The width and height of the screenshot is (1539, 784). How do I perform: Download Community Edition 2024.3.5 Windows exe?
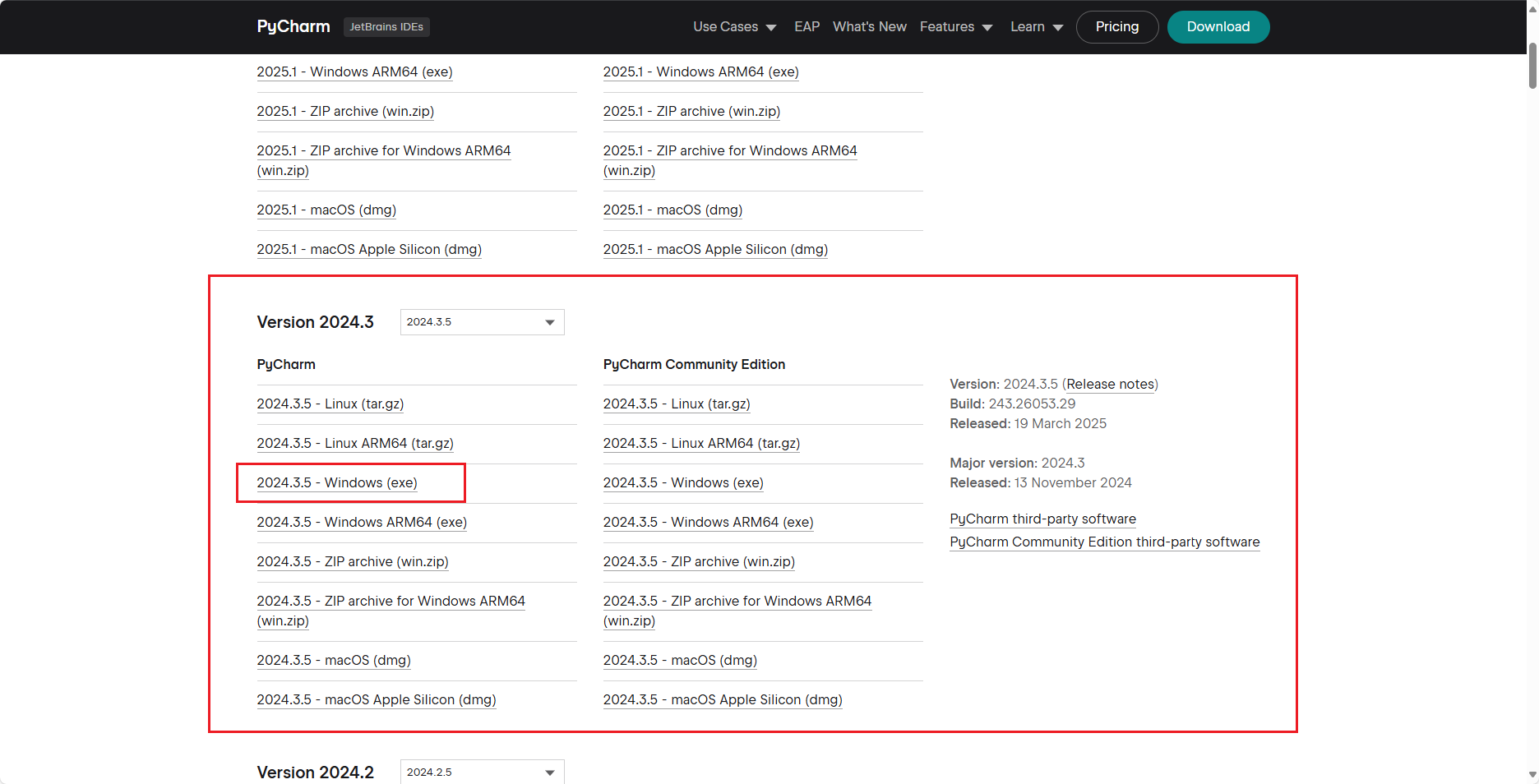[683, 482]
